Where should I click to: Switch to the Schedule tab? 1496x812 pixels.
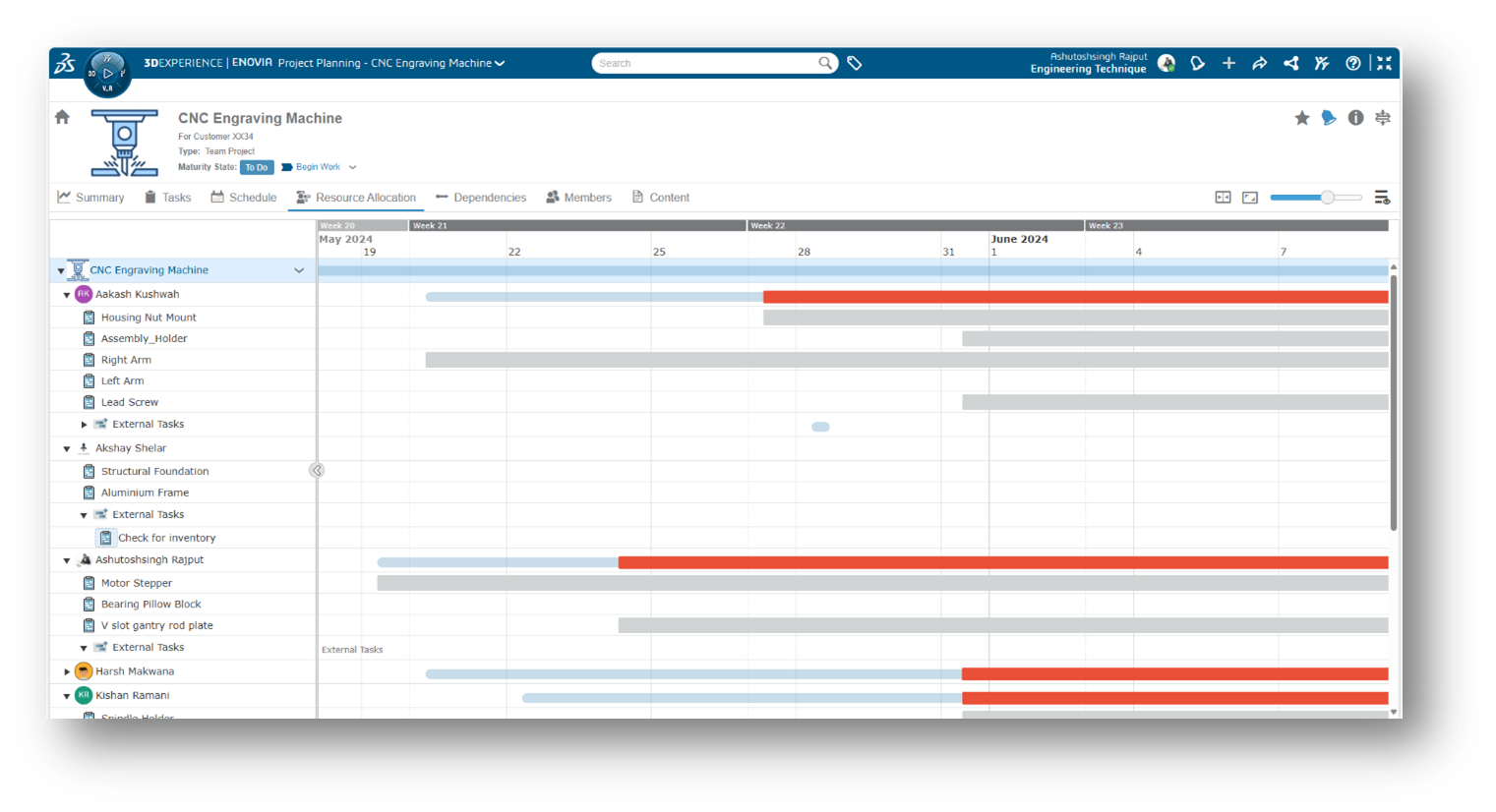[x=244, y=198]
